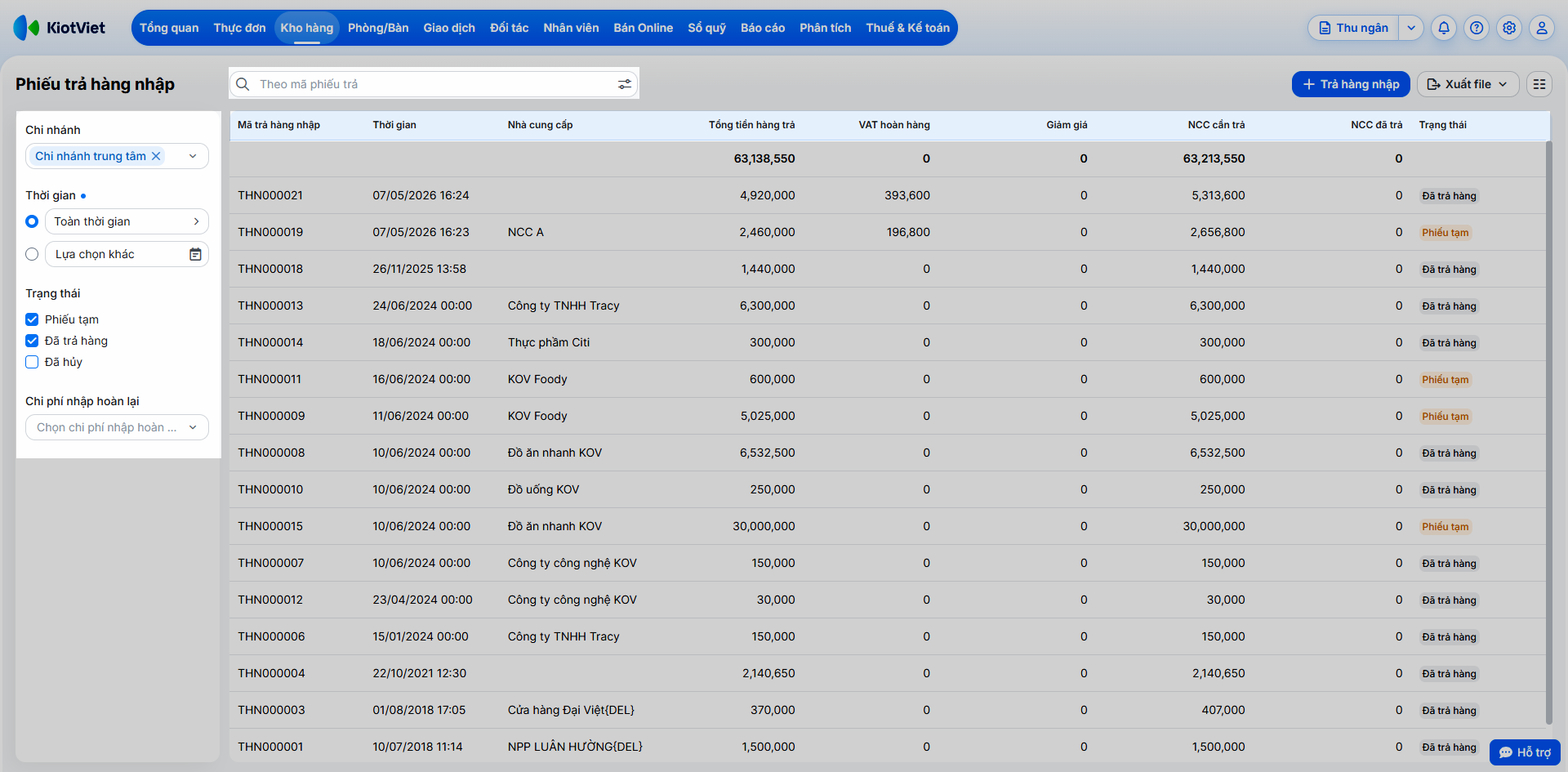Open the Báo cáo menu
Screen dimensions: 1568x772
pos(762,28)
